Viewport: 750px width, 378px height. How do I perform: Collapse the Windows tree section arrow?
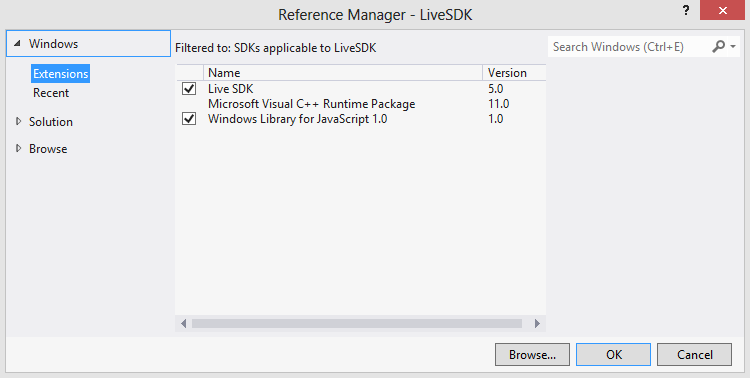tap(18, 44)
